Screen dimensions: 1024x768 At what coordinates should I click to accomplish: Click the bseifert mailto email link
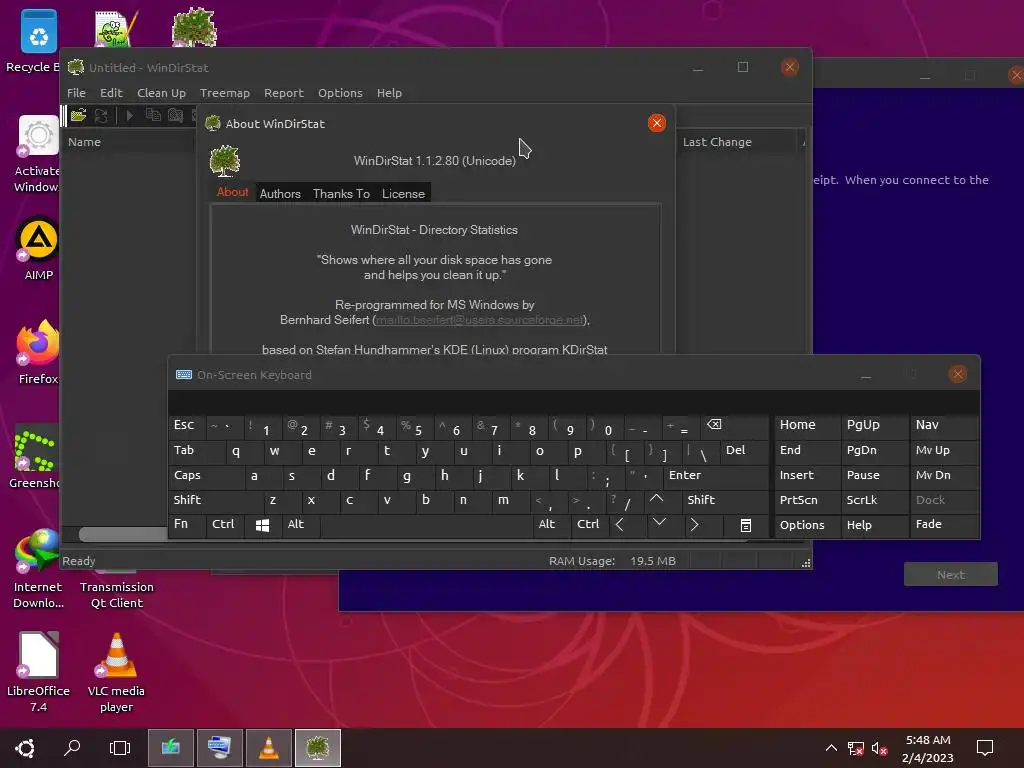tap(480, 320)
